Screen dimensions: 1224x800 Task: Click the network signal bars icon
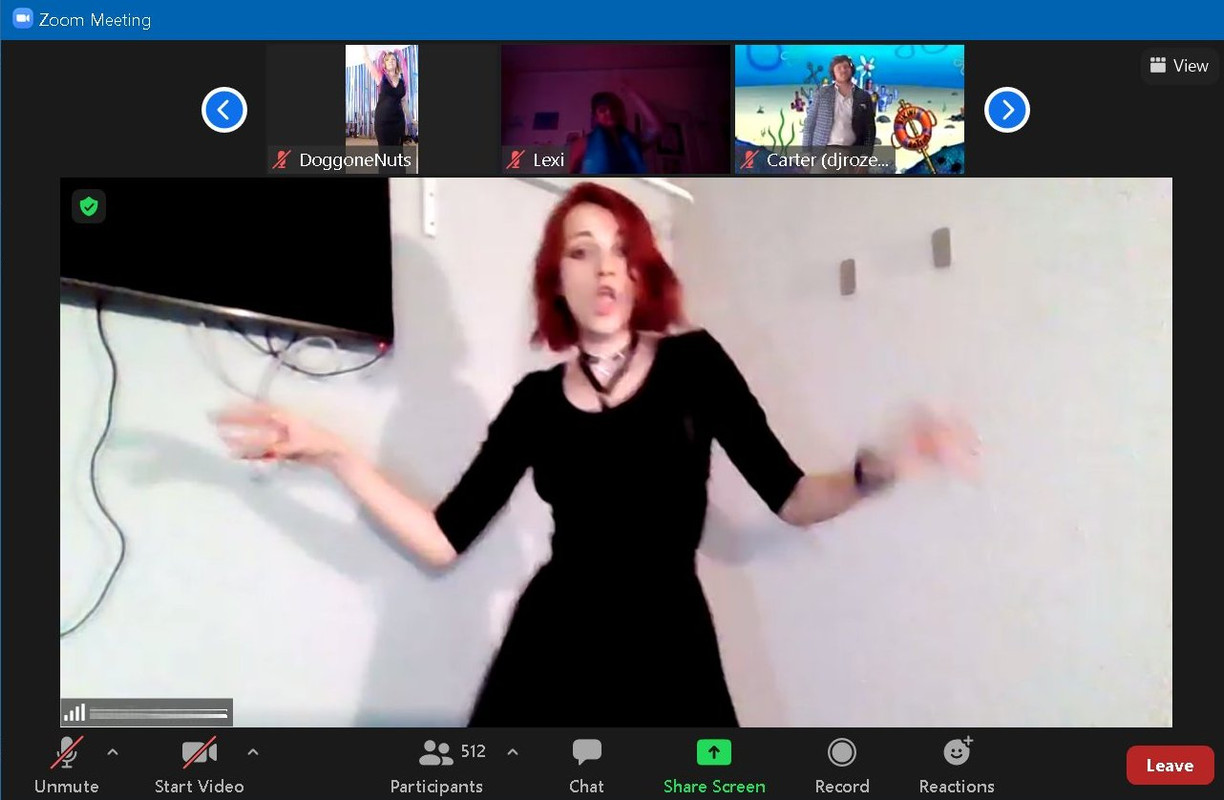pos(74,712)
